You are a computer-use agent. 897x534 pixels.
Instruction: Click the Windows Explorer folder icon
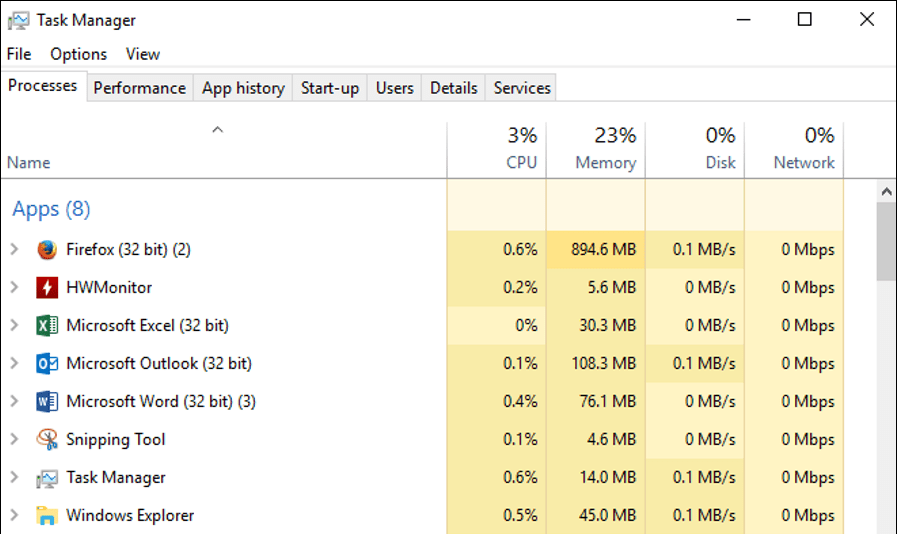(x=47, y=516)
